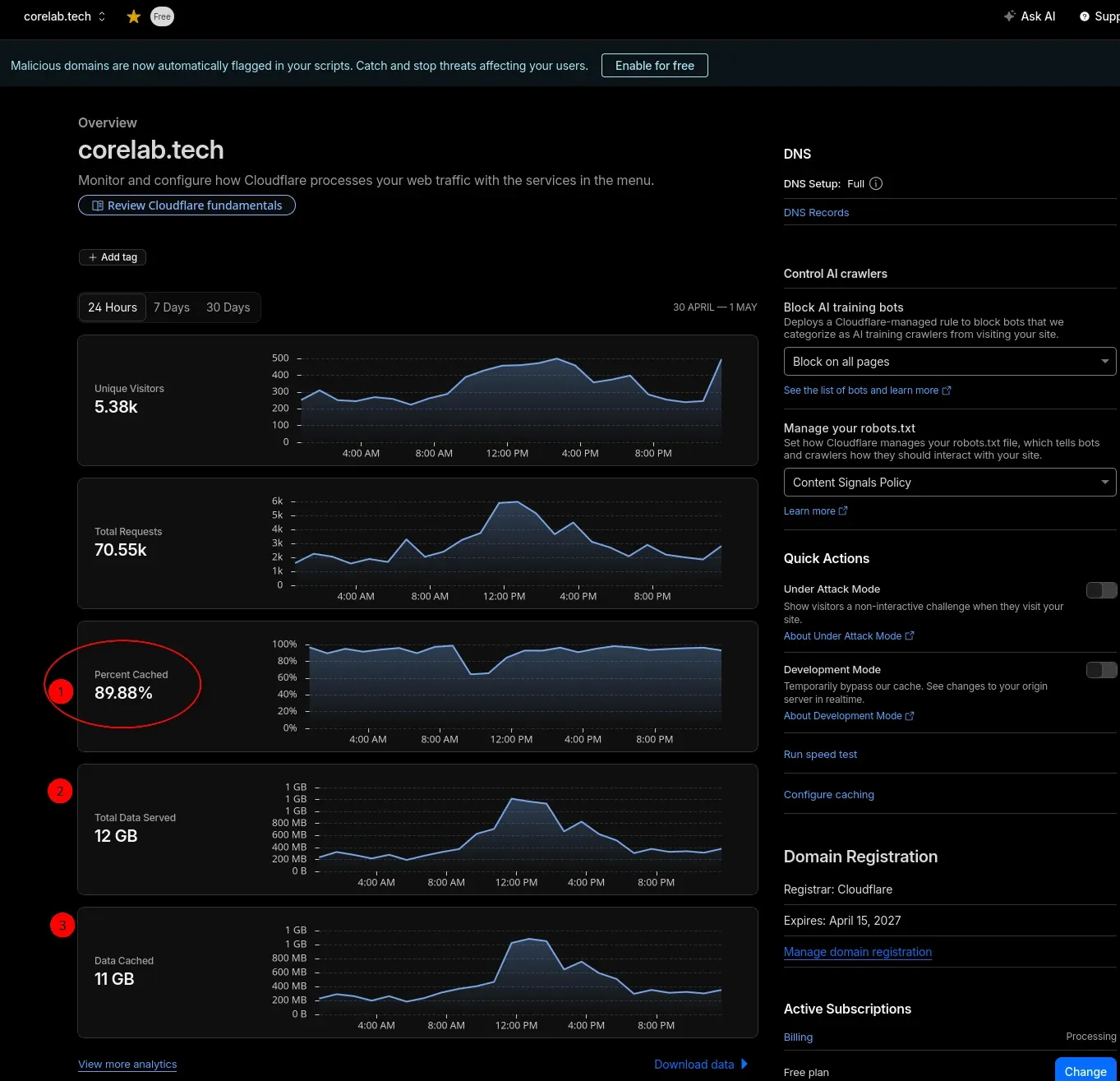Switch to the 7 Days tab

point(172,307)
